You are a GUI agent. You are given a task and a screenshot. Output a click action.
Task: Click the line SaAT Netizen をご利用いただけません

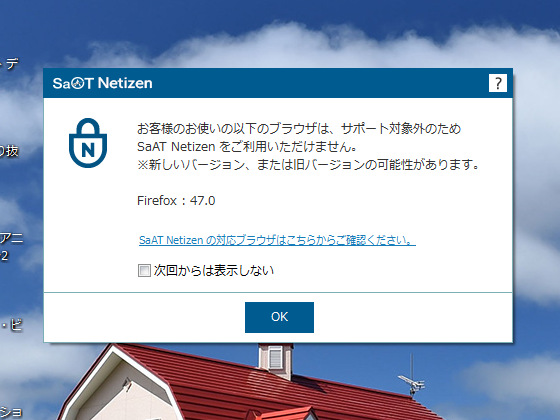click(247, 147)
